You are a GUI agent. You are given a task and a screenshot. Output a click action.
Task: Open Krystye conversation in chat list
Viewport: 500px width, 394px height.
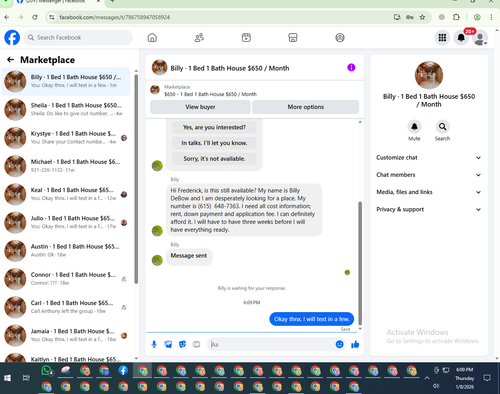pos(66,138)
